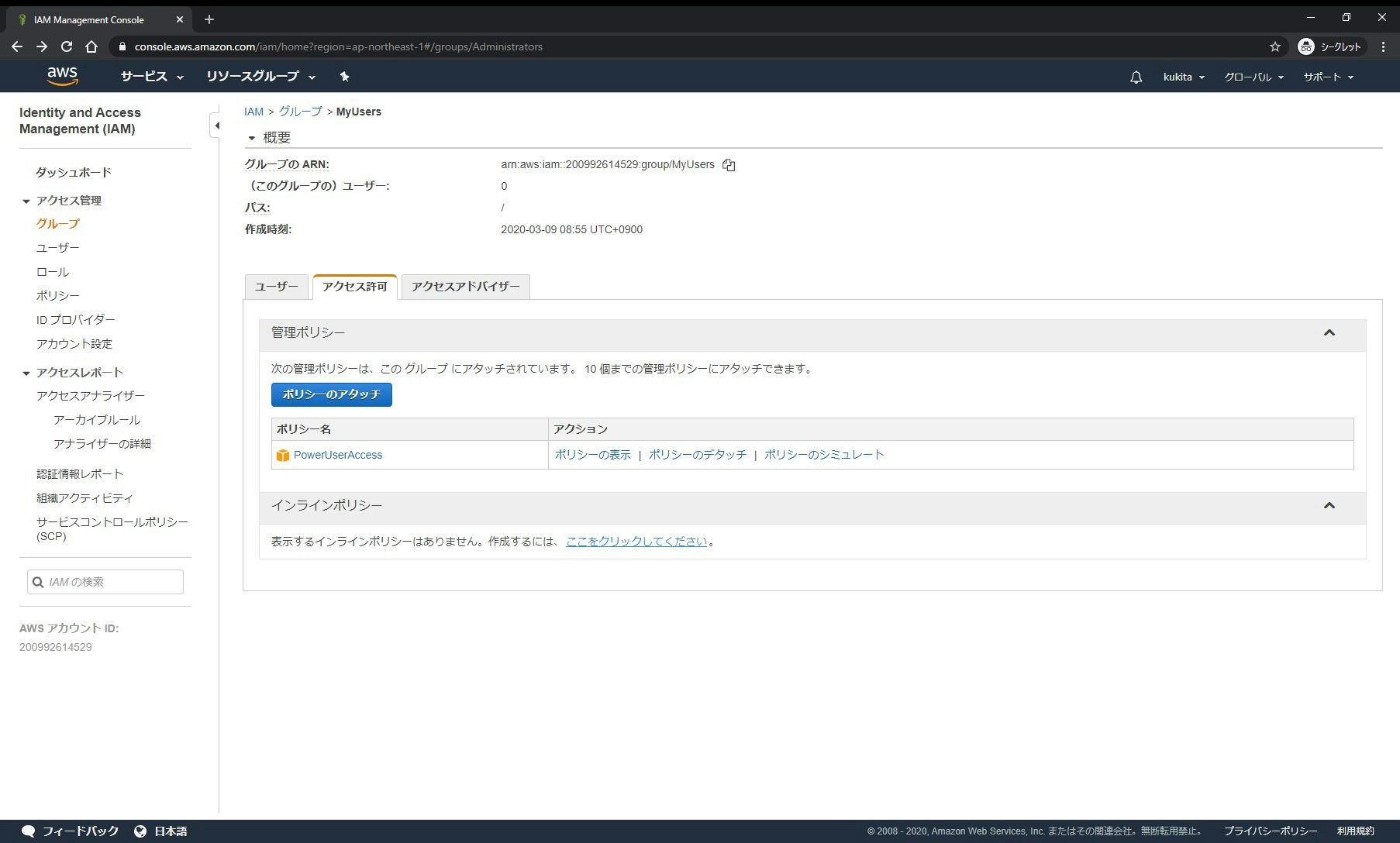Open the notifications bell icon
This screenshot has height=843, width=1400.
click(x=1136, y=77)
